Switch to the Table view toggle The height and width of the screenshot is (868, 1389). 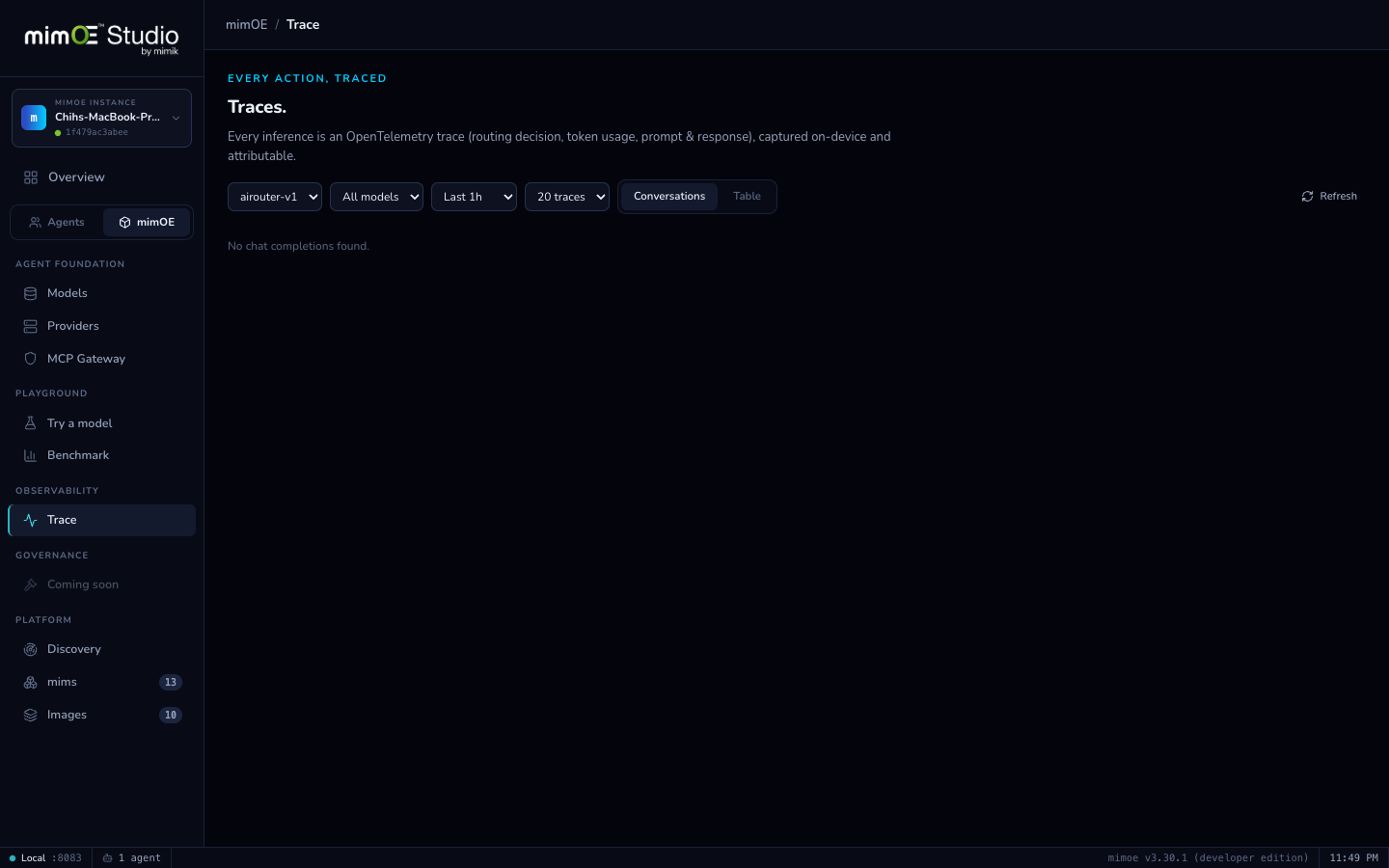pyautogui.click(x=747, y=197)
